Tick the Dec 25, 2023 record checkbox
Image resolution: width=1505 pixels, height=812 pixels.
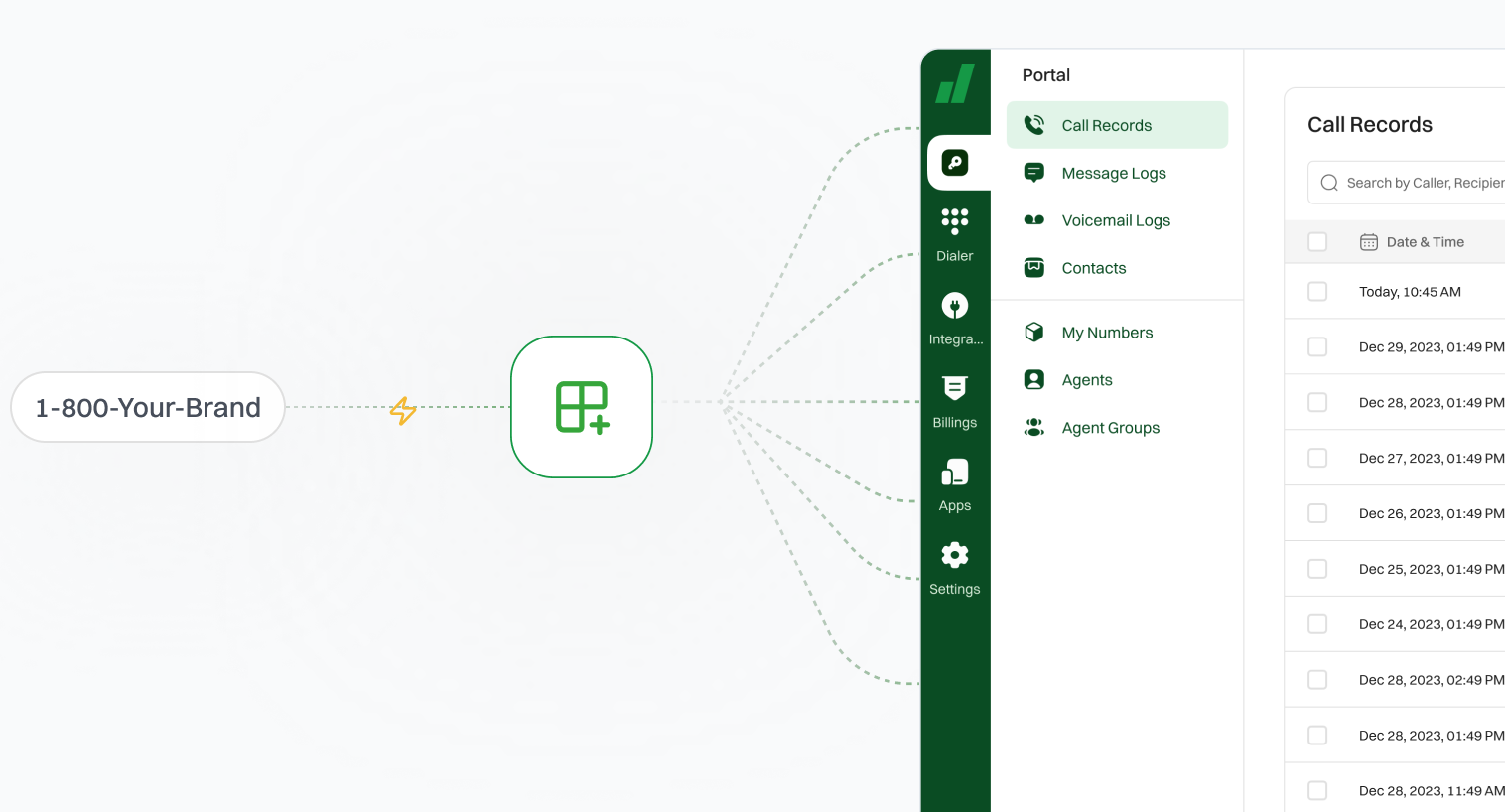click(x=1317, y=569)
